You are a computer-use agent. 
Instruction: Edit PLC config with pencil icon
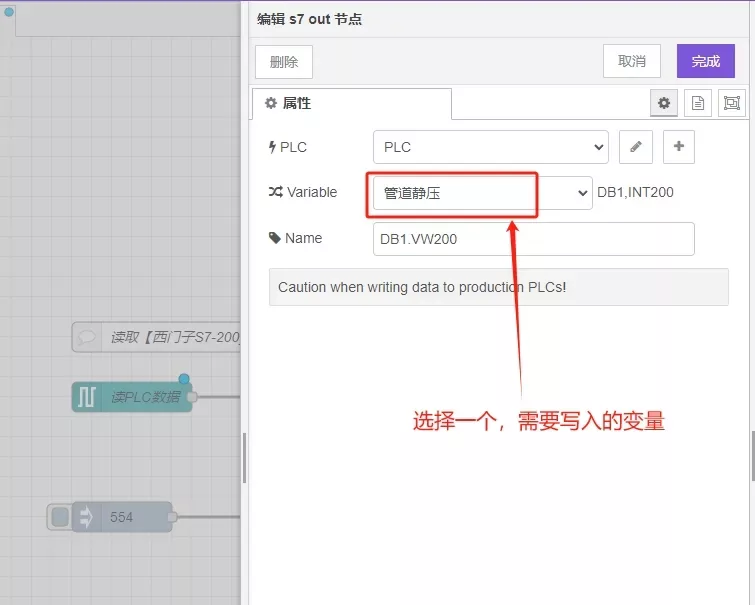pos(636,146)
